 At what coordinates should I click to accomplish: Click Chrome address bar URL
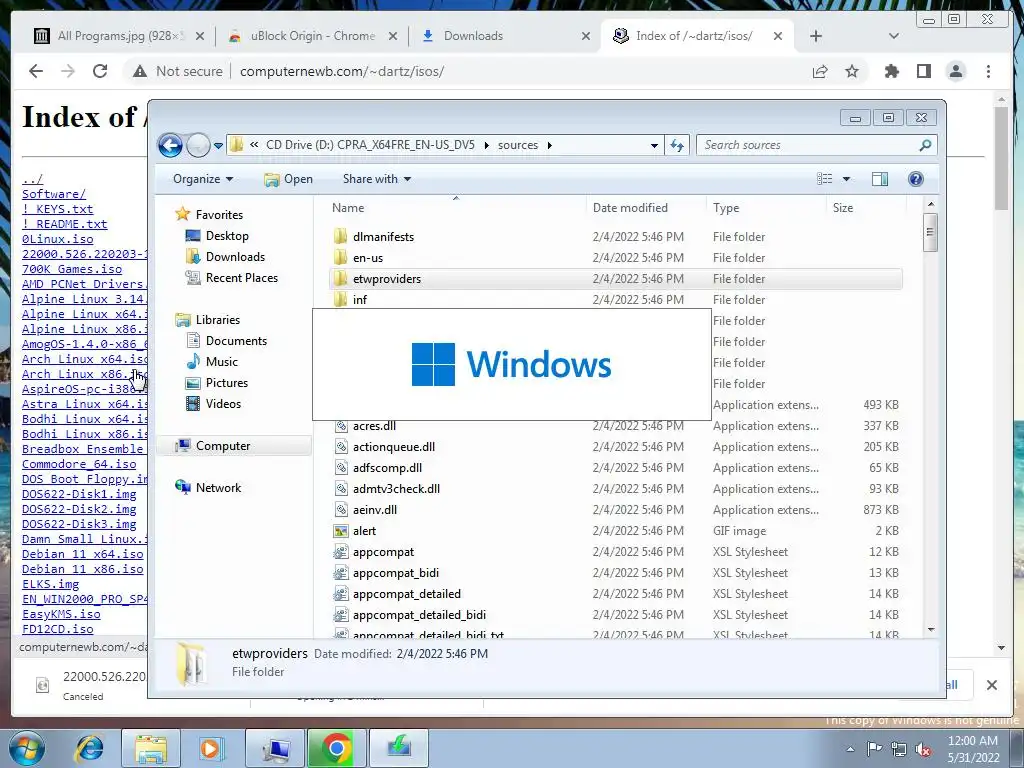tap(342, 71)
